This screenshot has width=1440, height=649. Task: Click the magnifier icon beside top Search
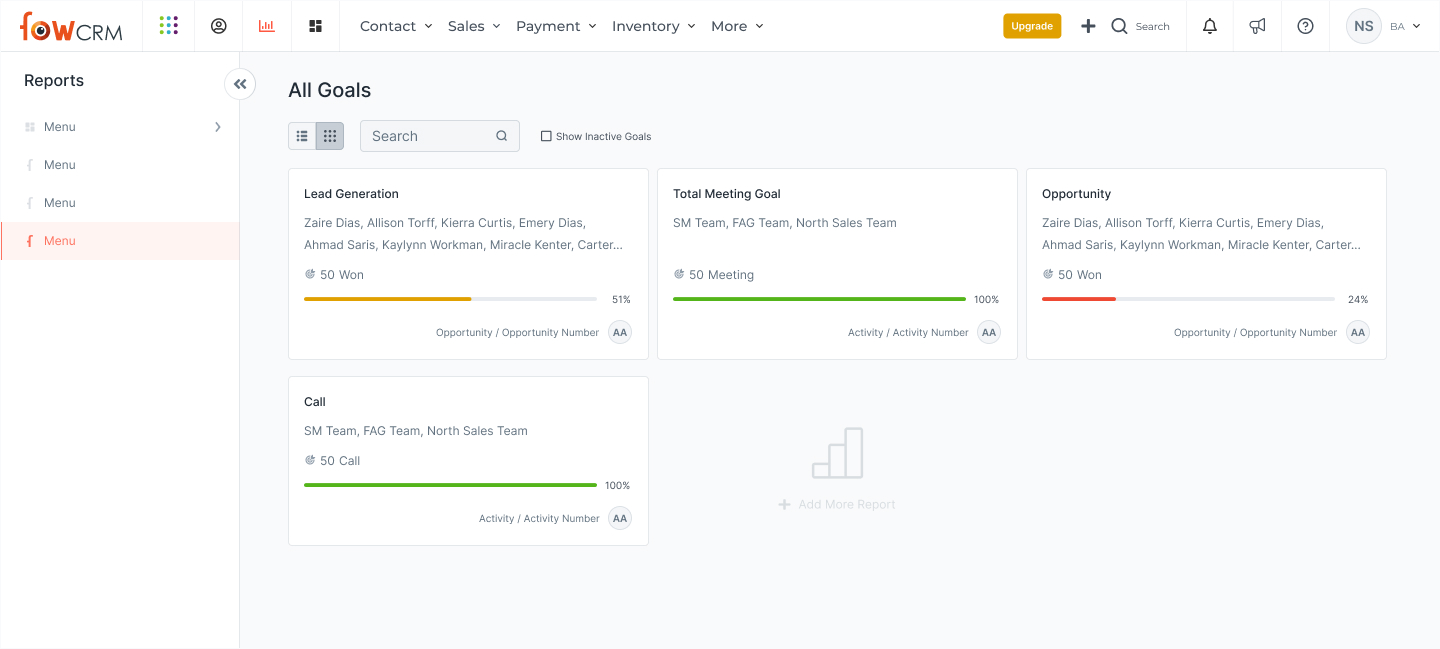[1119, 26]
